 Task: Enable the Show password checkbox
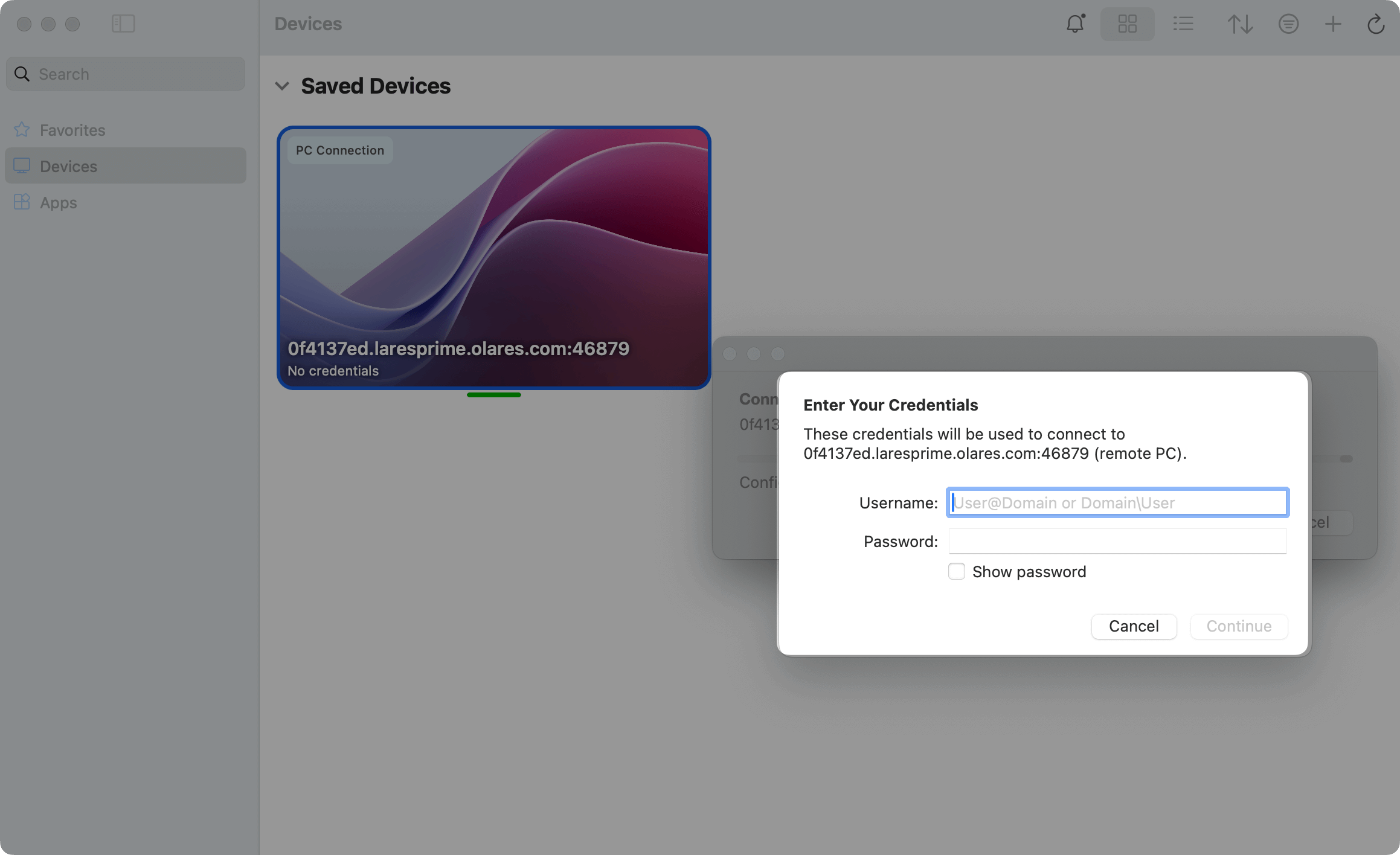(x=957, y=571)
